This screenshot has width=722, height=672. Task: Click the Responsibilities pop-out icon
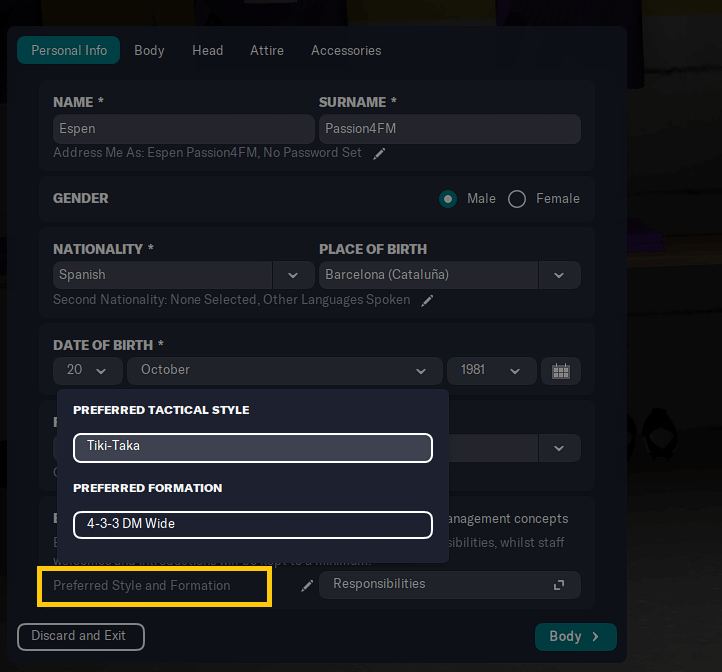[559, 585]
